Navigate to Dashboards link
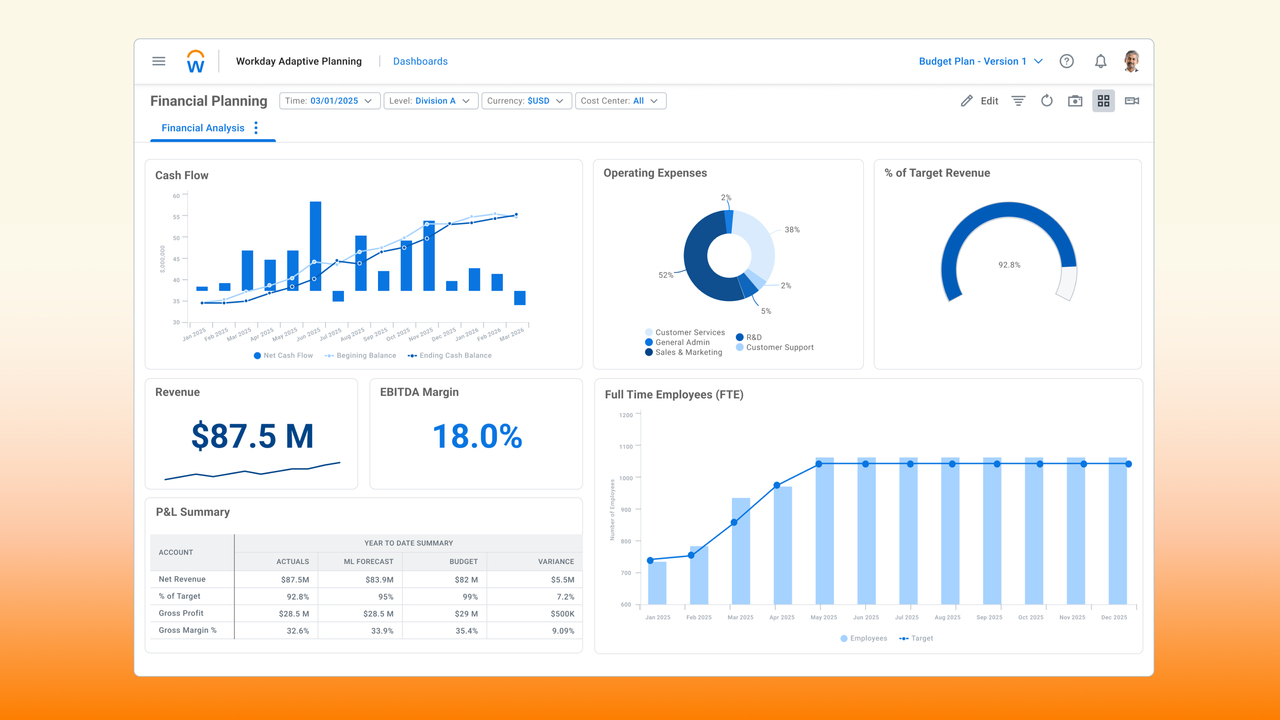This screenshot has width=1280, height=720. (420, 61)
